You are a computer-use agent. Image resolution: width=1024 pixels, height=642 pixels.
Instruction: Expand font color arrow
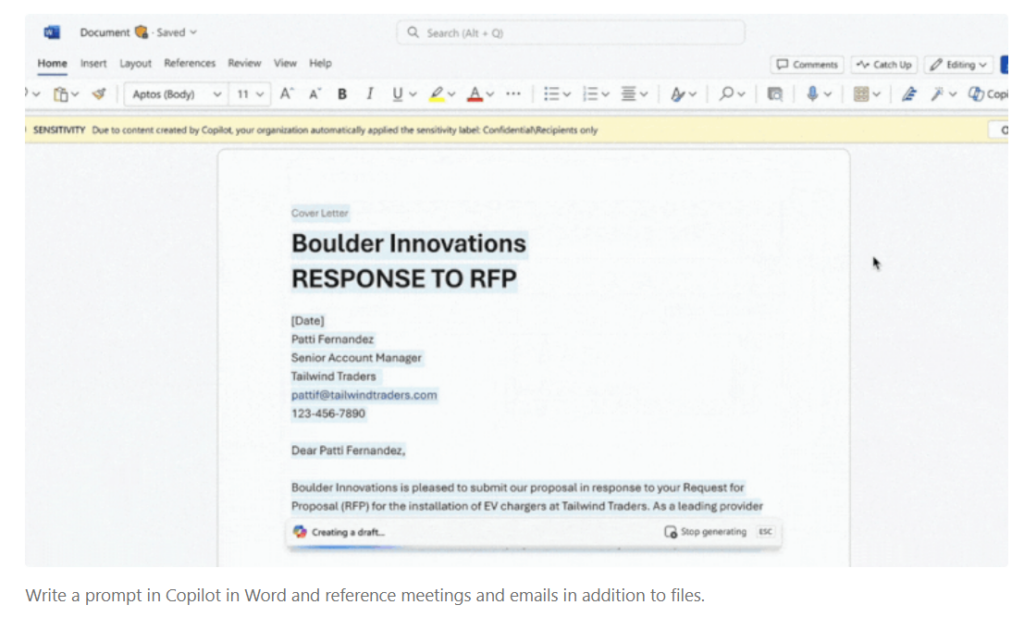click(490, 94)
